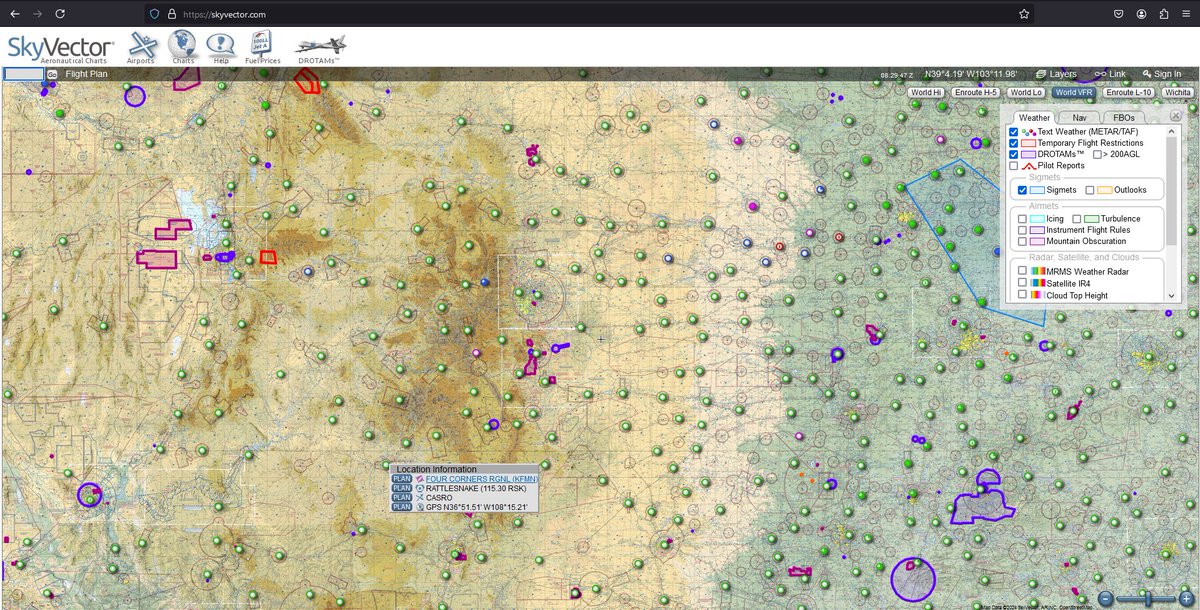Enable Cloud Top Height checkbox

click(x=1022, y=295)
